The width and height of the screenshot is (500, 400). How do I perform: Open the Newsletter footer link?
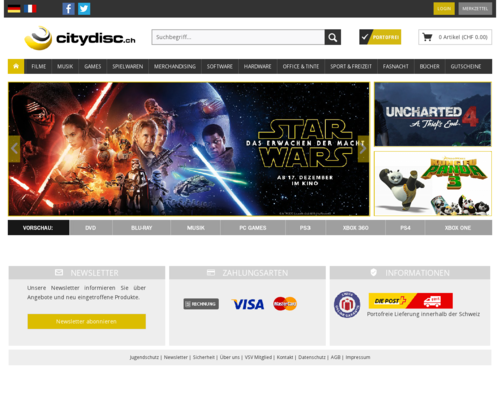click(176, 357)
